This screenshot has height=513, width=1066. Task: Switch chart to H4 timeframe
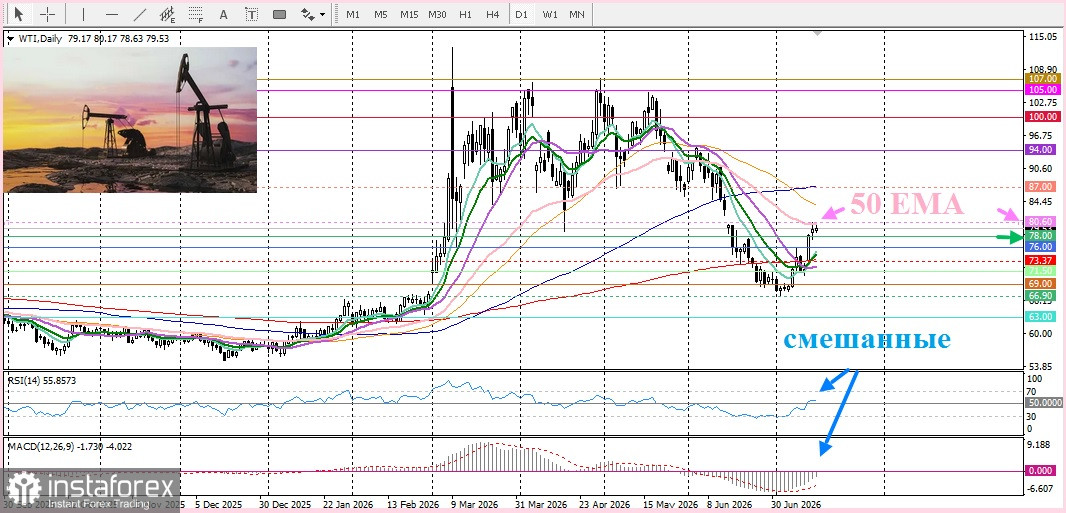coord(493,14)
